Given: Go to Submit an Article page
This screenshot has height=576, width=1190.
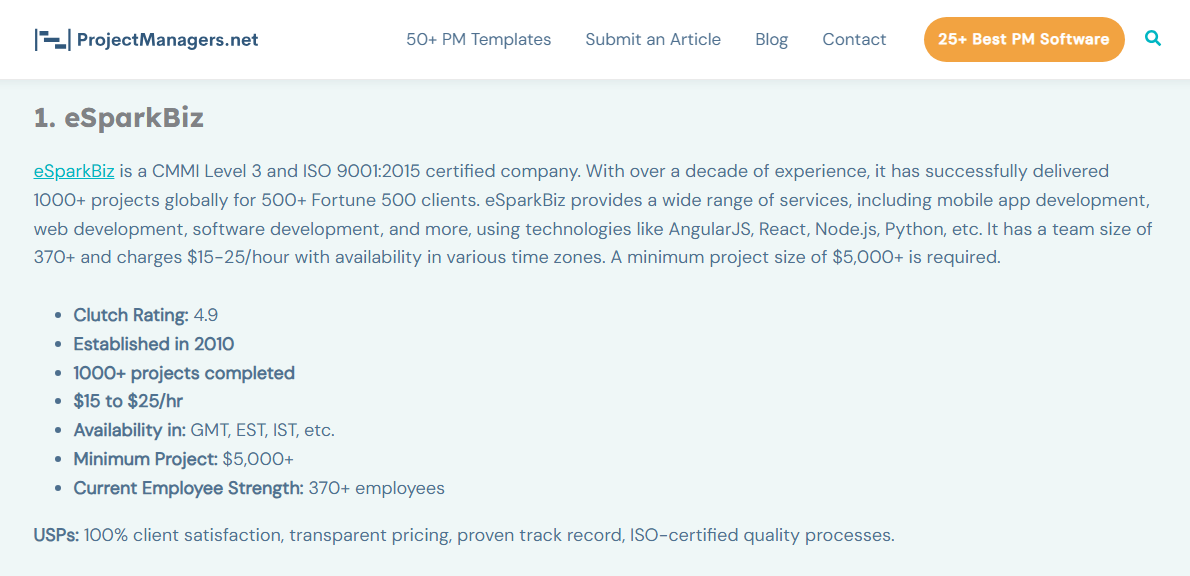Looking at the screenshot, I should click(x=653, y=39).
